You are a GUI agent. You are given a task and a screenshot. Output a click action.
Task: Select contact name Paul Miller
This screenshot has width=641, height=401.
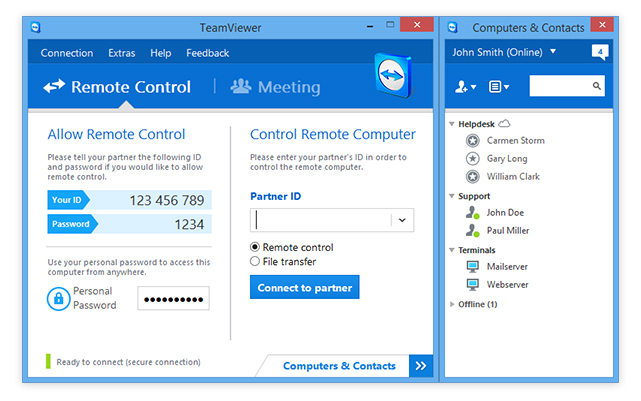(x=508, y=231)
